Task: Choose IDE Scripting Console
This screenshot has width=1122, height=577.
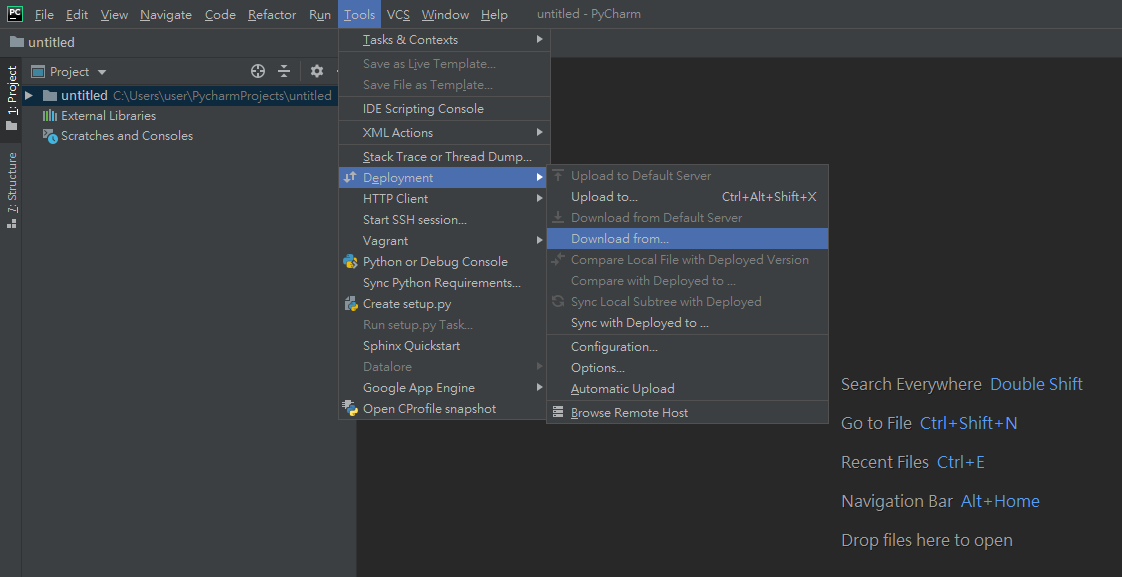Action: (444, 109)
